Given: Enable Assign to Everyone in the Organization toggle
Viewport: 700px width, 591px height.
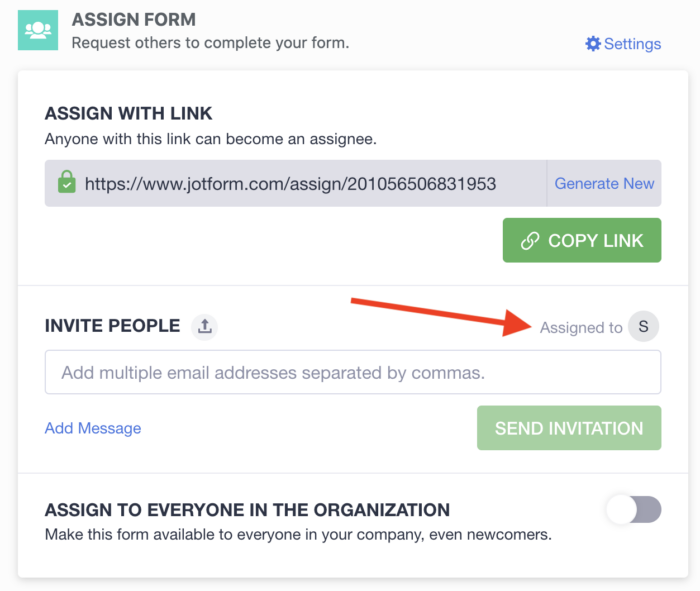Looking at the screenshot, I should [634, 510].
